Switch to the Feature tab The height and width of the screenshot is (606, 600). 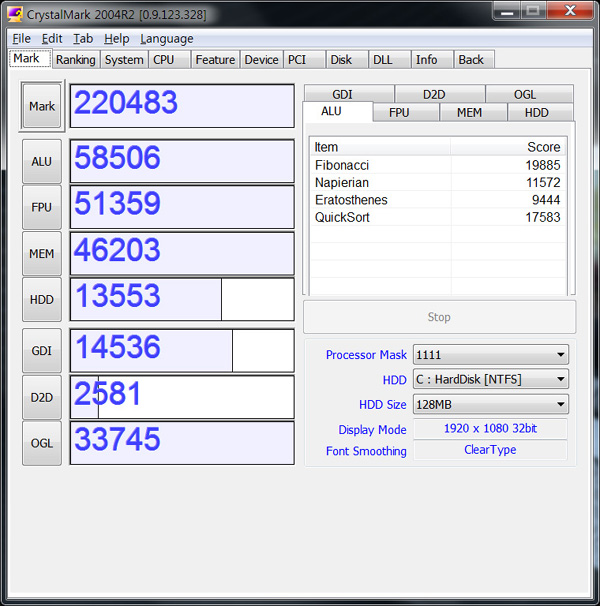(x=215, y=60)
